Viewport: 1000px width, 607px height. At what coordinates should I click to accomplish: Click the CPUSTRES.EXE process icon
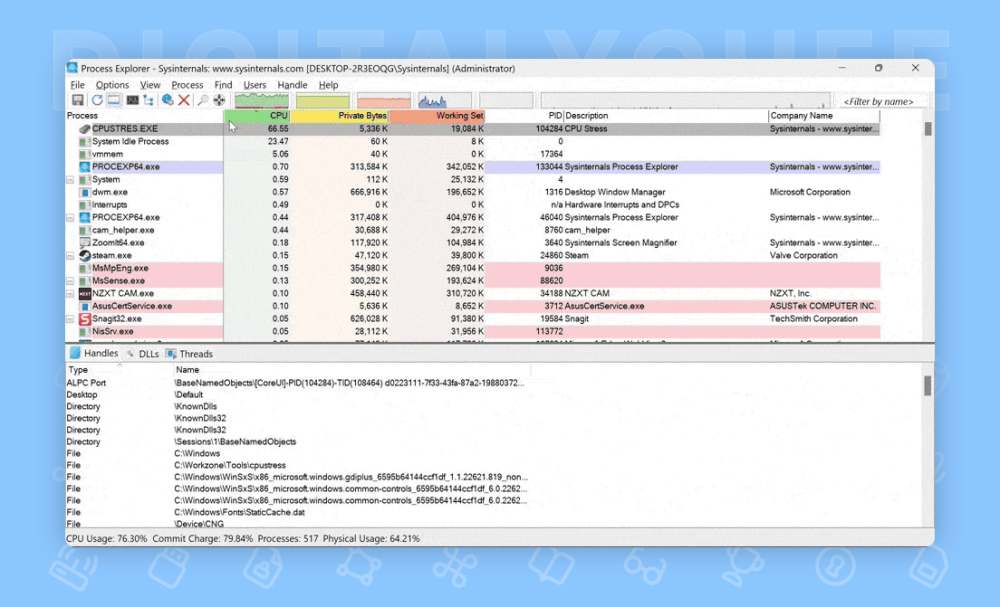[x=85, y=129]
